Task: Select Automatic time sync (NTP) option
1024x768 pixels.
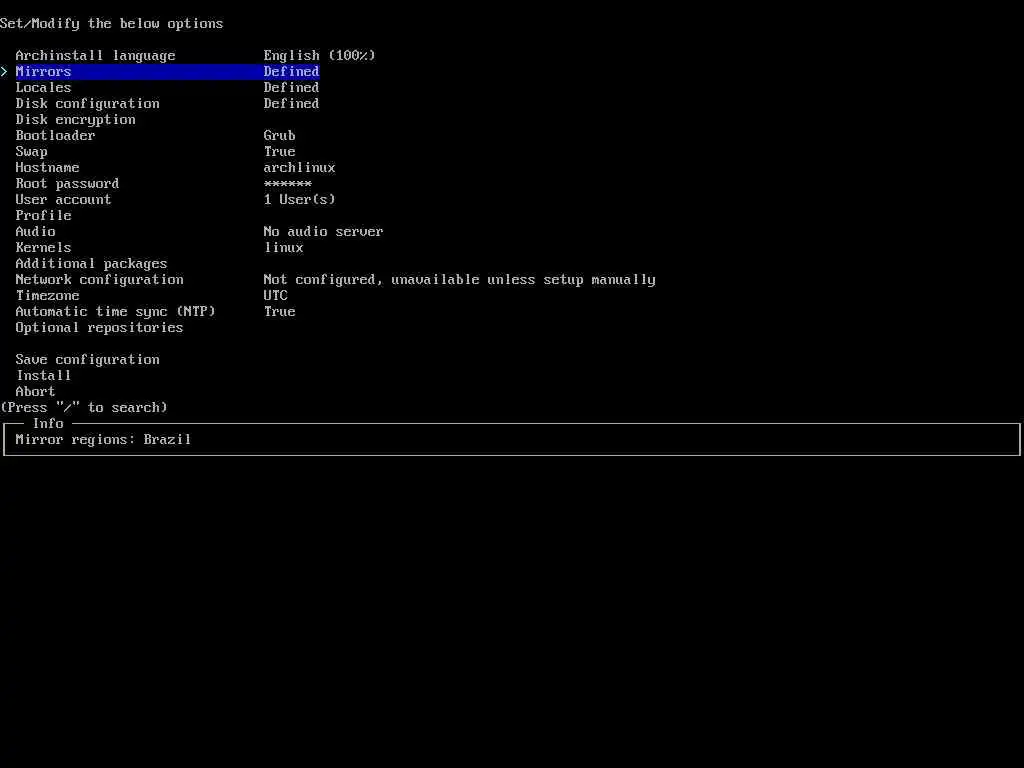Action: [116, 312]
